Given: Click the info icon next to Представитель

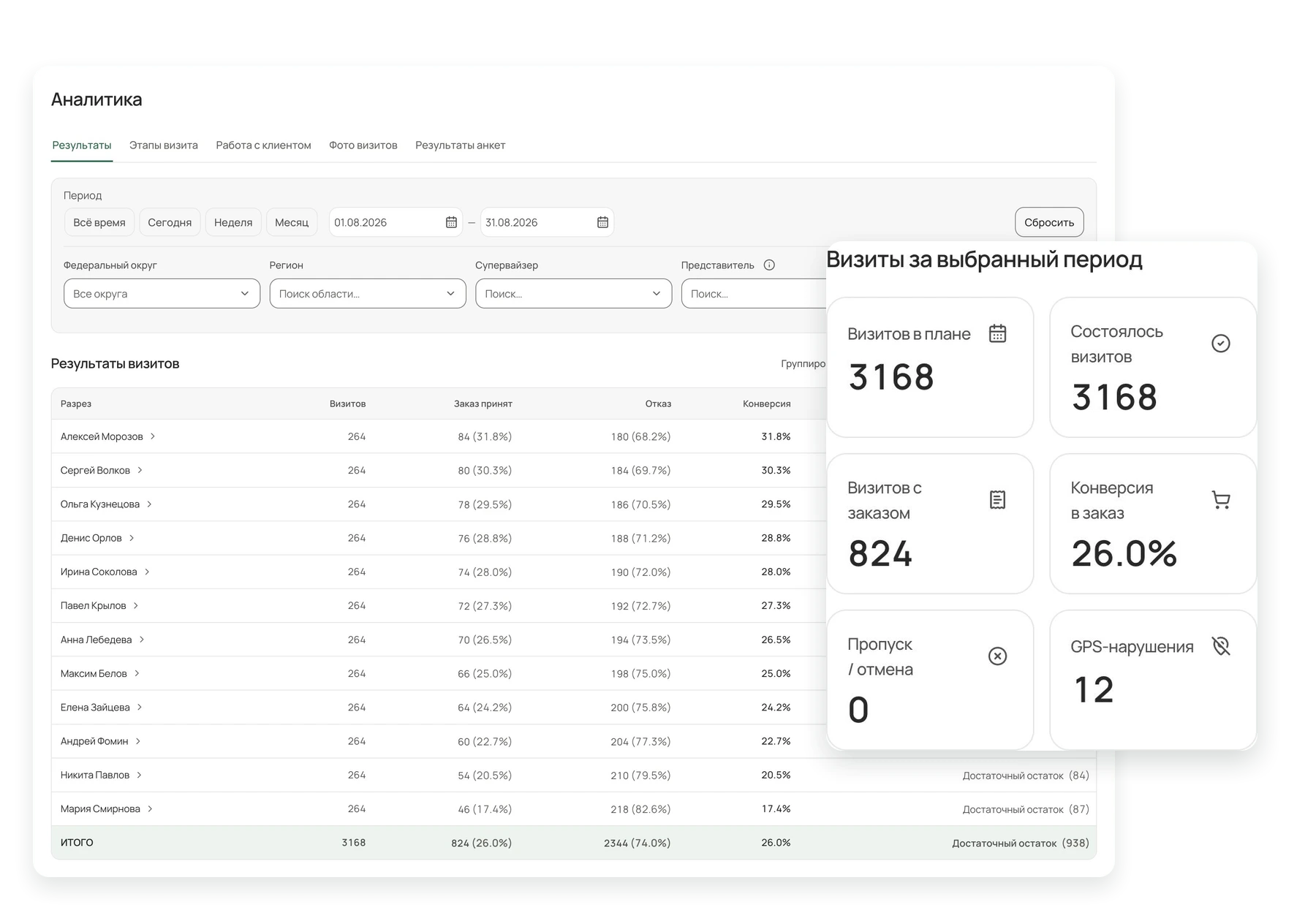Looking at the screenshot, I should coord(769,265).
